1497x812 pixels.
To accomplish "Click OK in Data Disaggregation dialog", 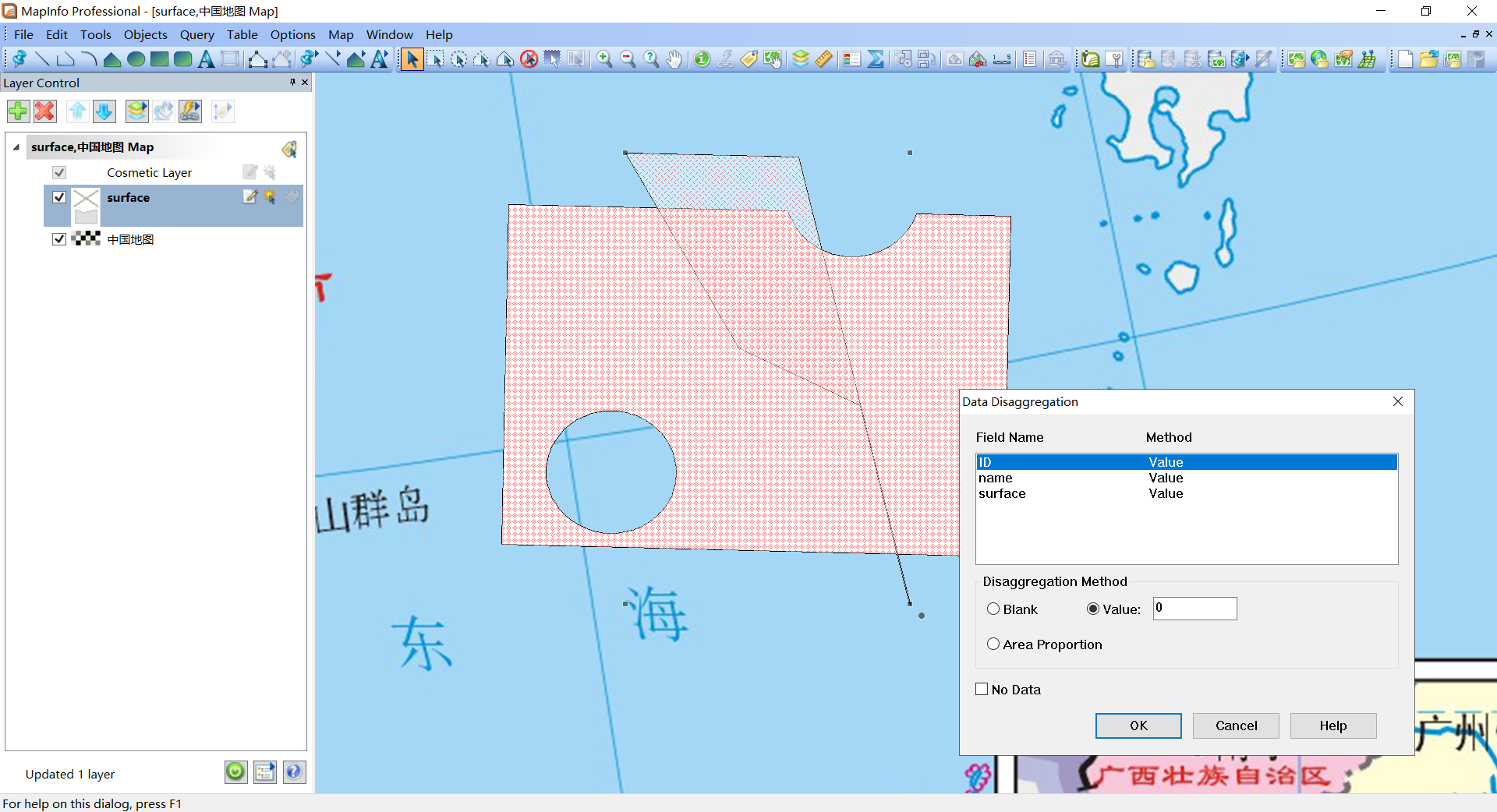I will [x=1138, y=726].
